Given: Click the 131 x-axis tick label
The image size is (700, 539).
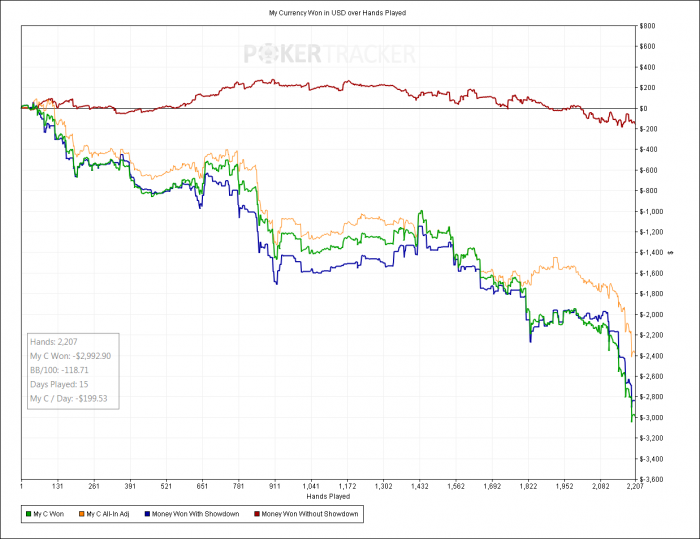Looking at the screenshot, I should pos(58,486).
